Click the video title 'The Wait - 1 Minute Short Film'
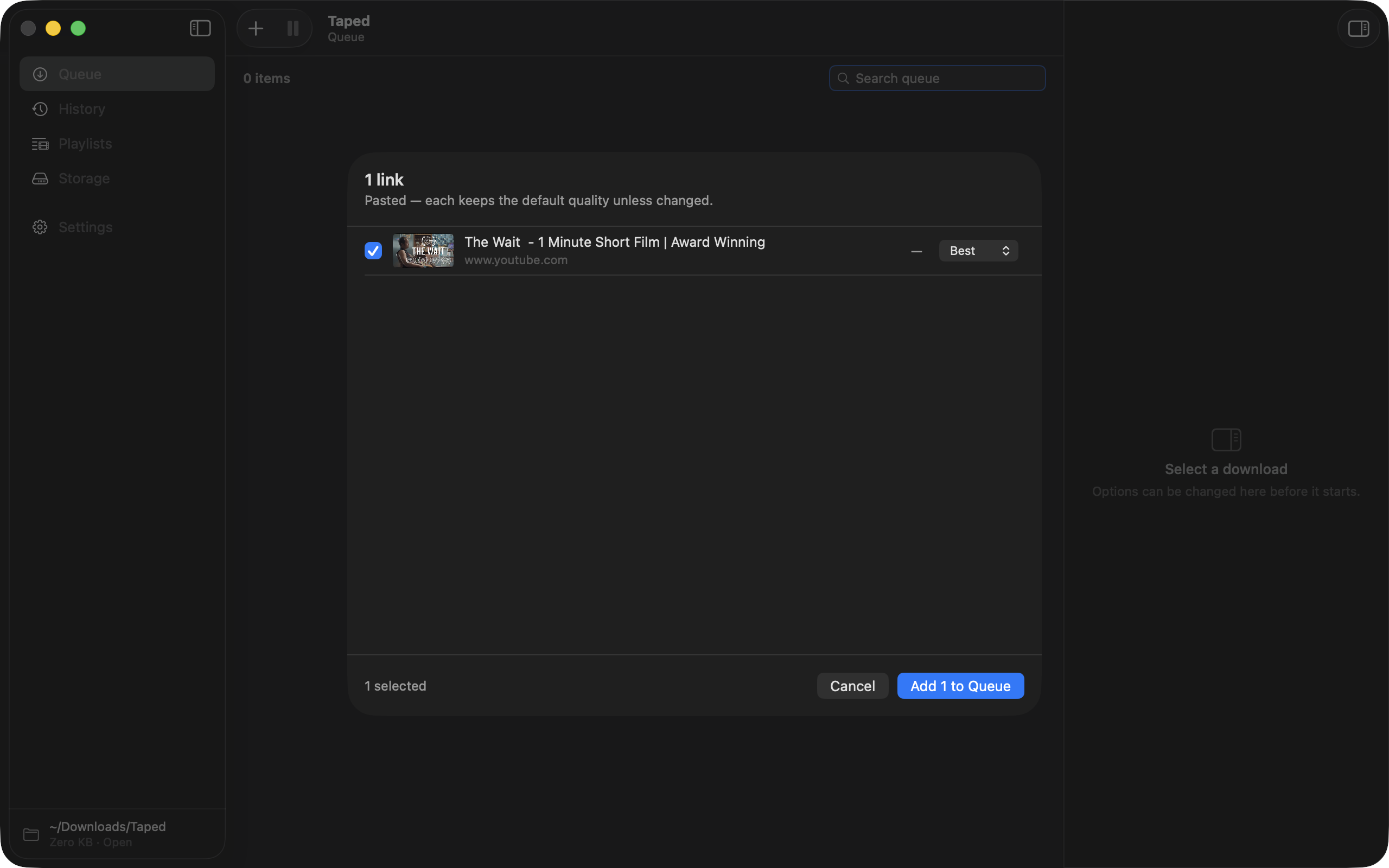The width and height of the screenshot is (1389, 868). pyautogui.click(x=615, y=242)
